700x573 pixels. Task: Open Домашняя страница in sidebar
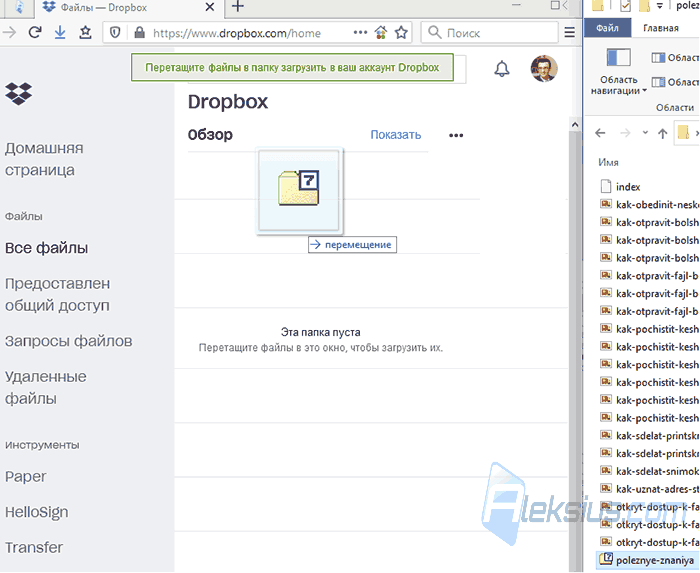44,159
